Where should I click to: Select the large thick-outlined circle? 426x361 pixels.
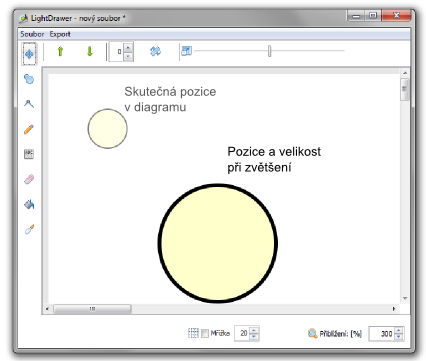click(x=218, y=243)
